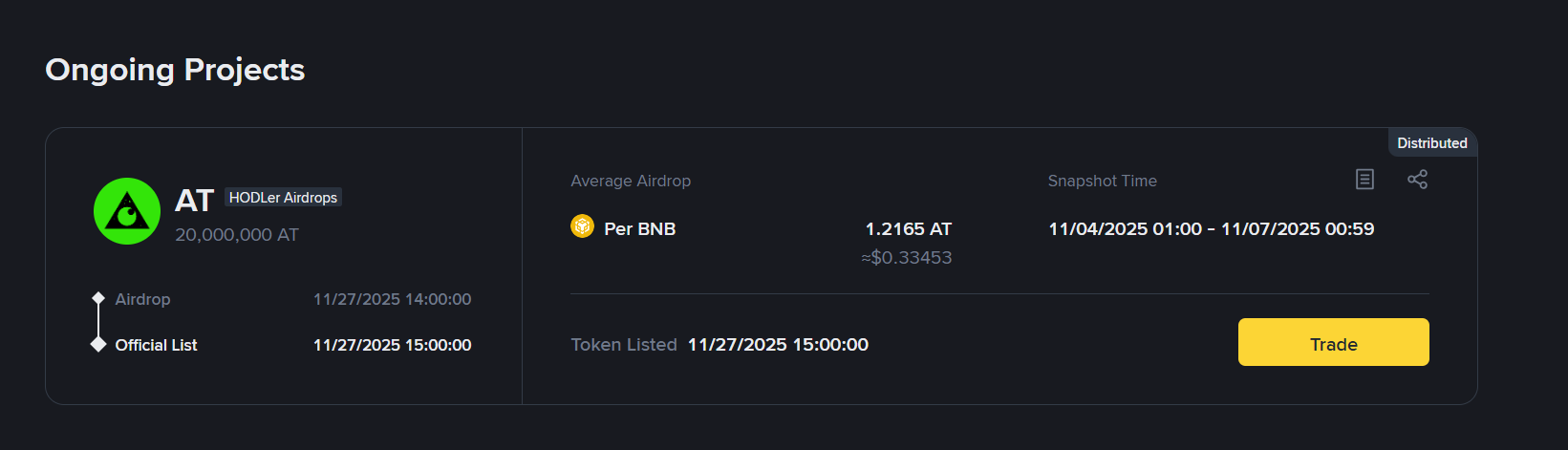Open the project details document icon
1568x450 pixels.
1364,180
